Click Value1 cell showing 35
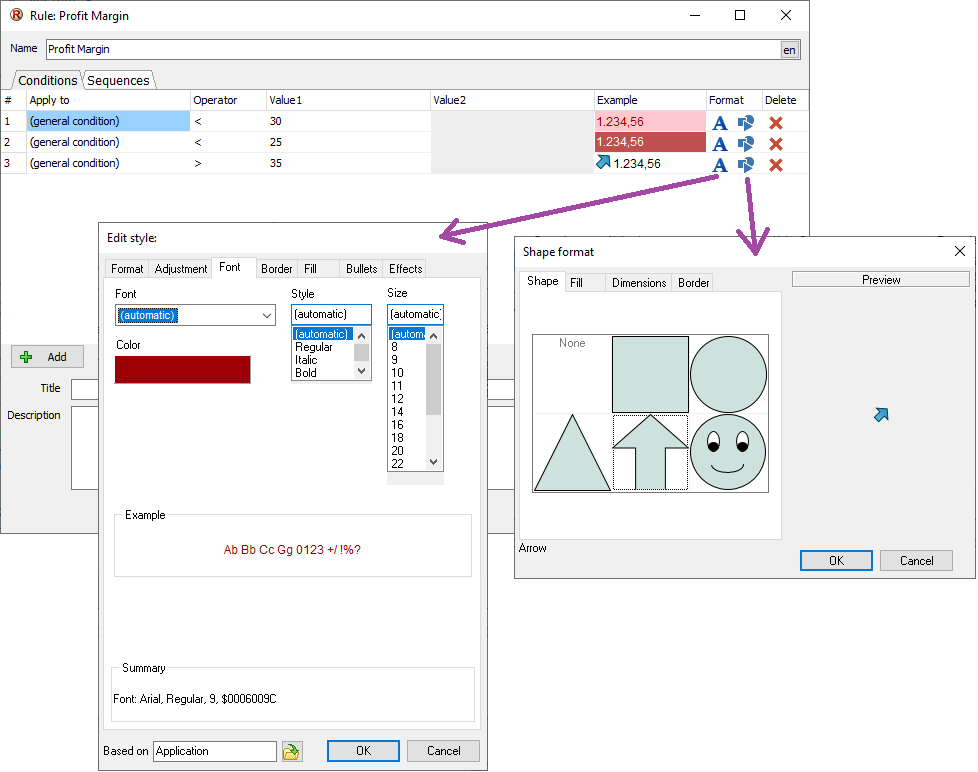978x772 pixels. 348,163
